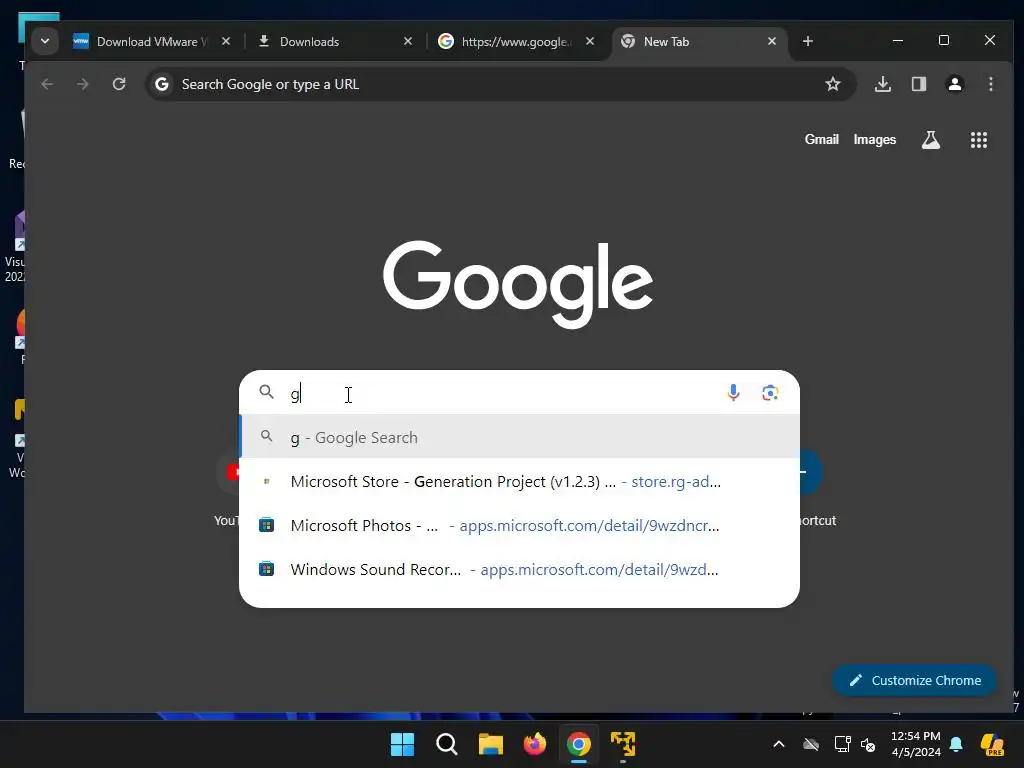Image resolution: width=1024 pixels, height=768 pixels.
Task: Launch Firefox from the taskbar
Action: coord(535,744)
